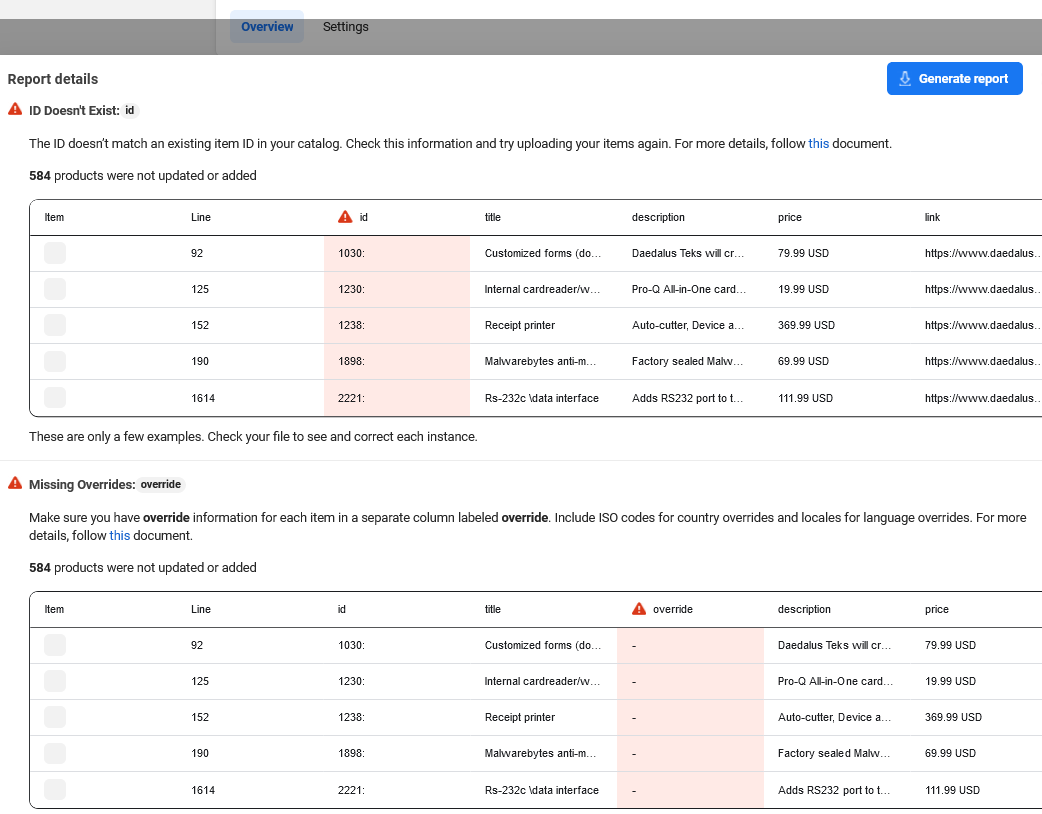
Task: Click download icon on Generate report button
Action: pos(905,79)
